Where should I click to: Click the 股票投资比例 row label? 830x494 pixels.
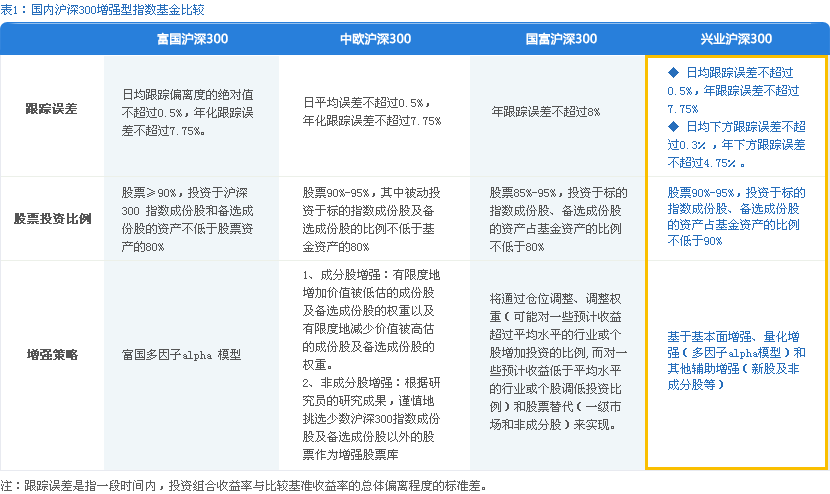click(x=52, y=219)
